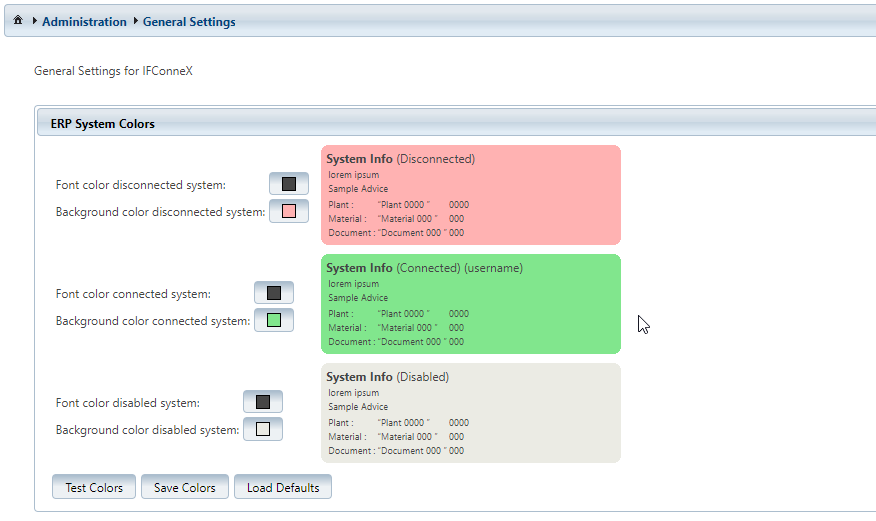Select the General Settings breadcrumb item
The width and height of the screenshot is (876, 521).
pos(189,22)
